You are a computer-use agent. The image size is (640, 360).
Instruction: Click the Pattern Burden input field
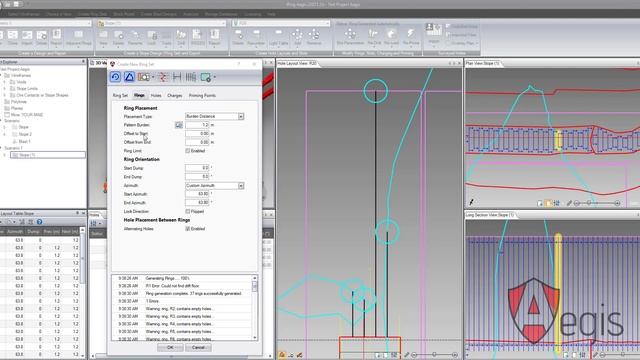pyautogui.click(x=197, y=125)
